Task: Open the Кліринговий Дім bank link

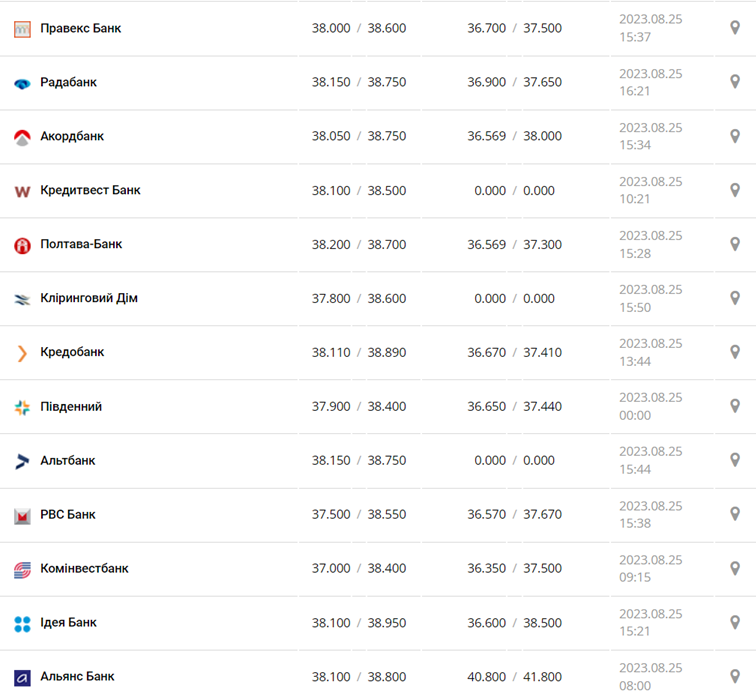Action: (x=89, y=298)
